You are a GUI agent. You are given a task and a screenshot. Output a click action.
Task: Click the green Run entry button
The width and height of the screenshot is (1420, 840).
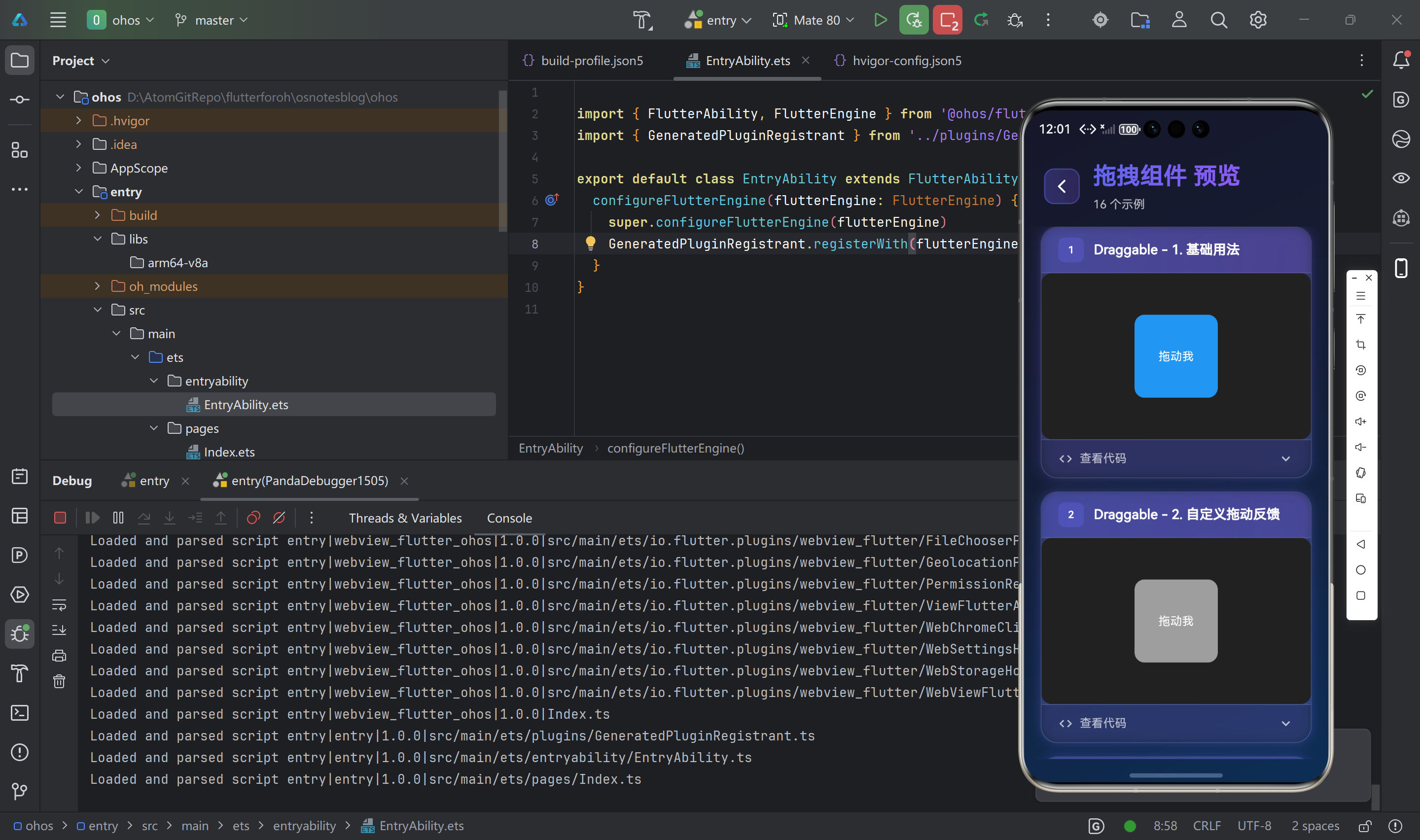pyautogui.click(x=880, y=20)
